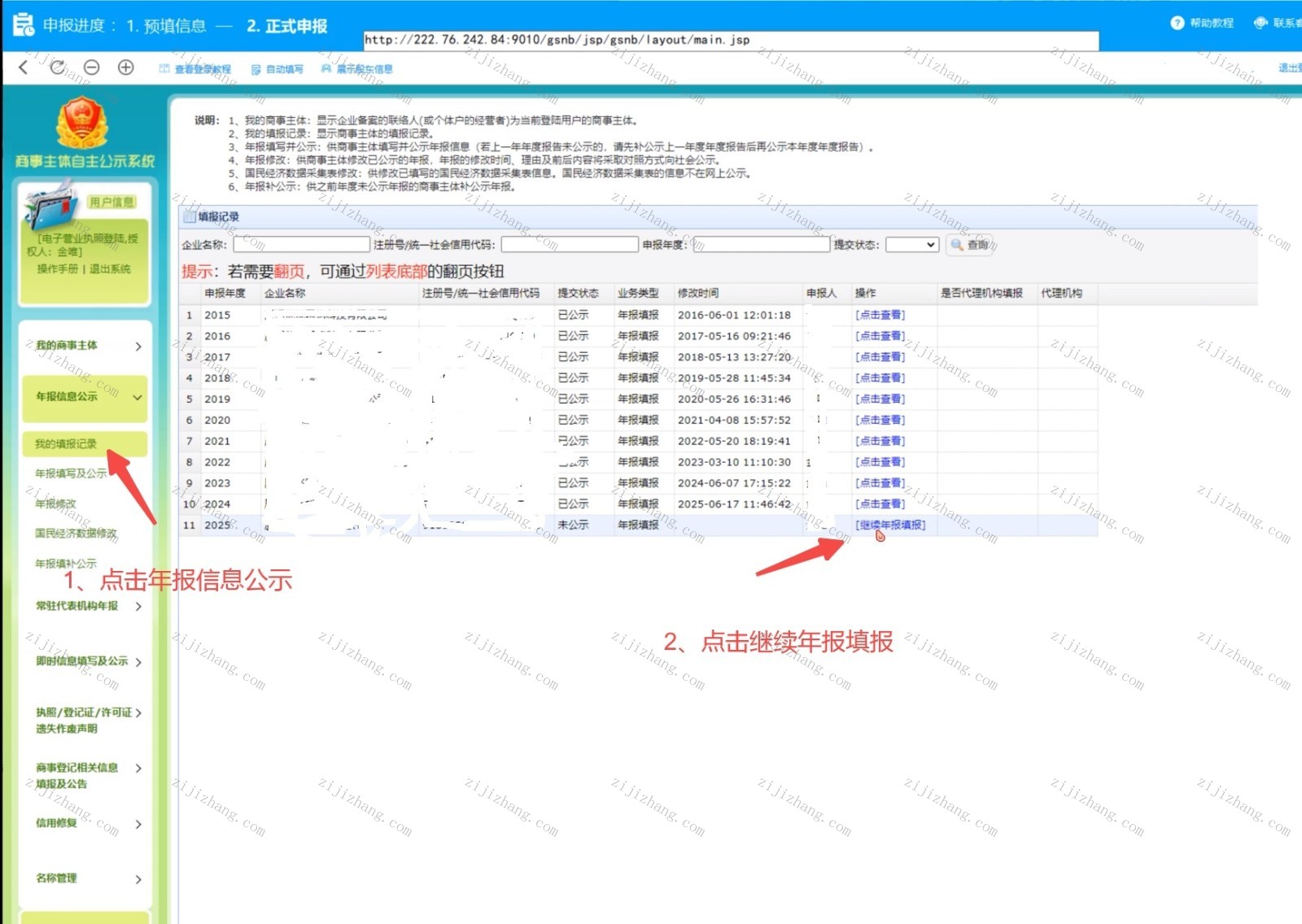The height and width of the screenshot is (924, 1302).
Task: Click the browser URL address bar
Action: coord(731,40)
